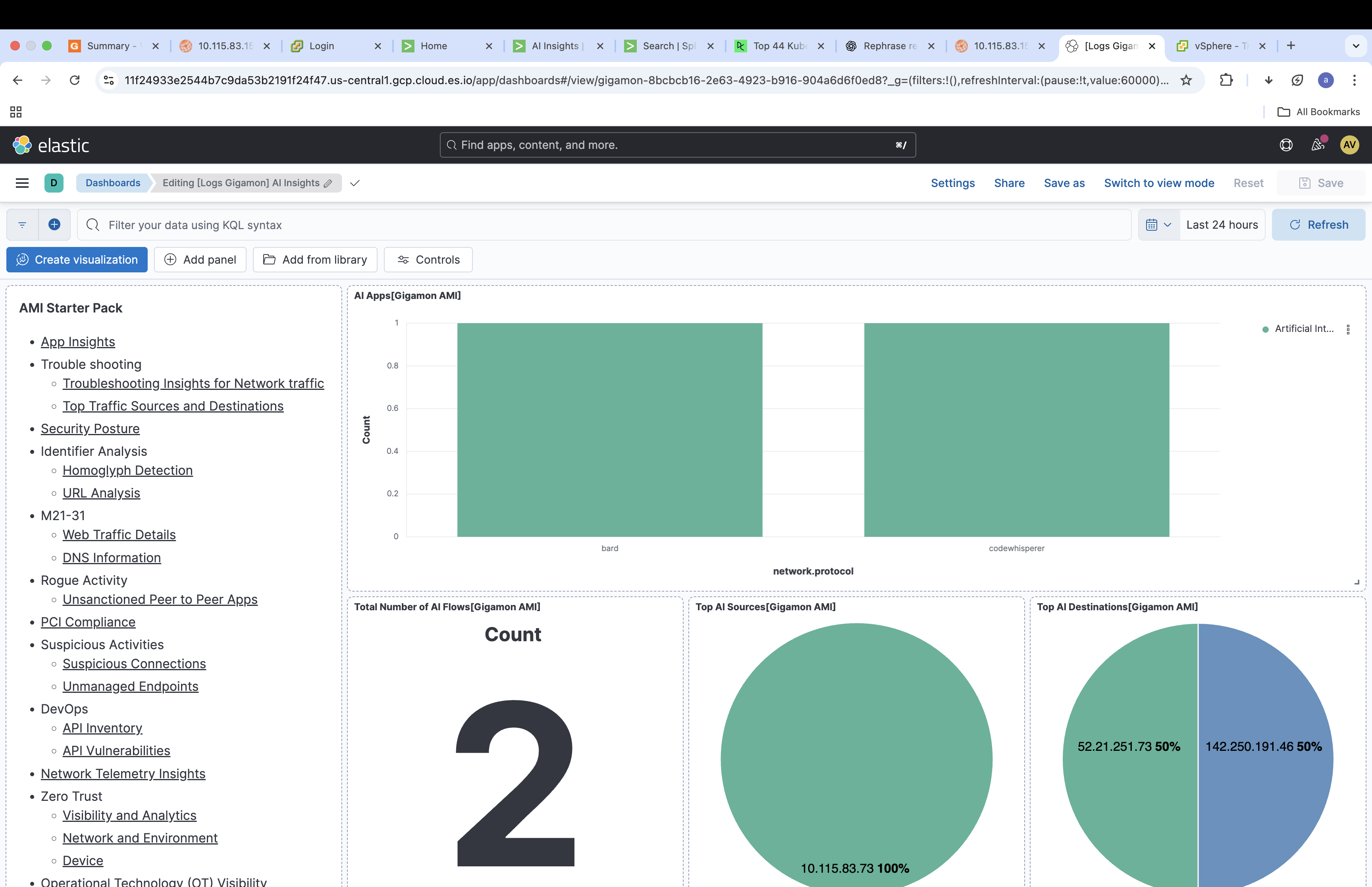Screen dimensions: 1372x887
Task: Open the browser extensions puzzle icon
Action: click(x=1226, y=80)
